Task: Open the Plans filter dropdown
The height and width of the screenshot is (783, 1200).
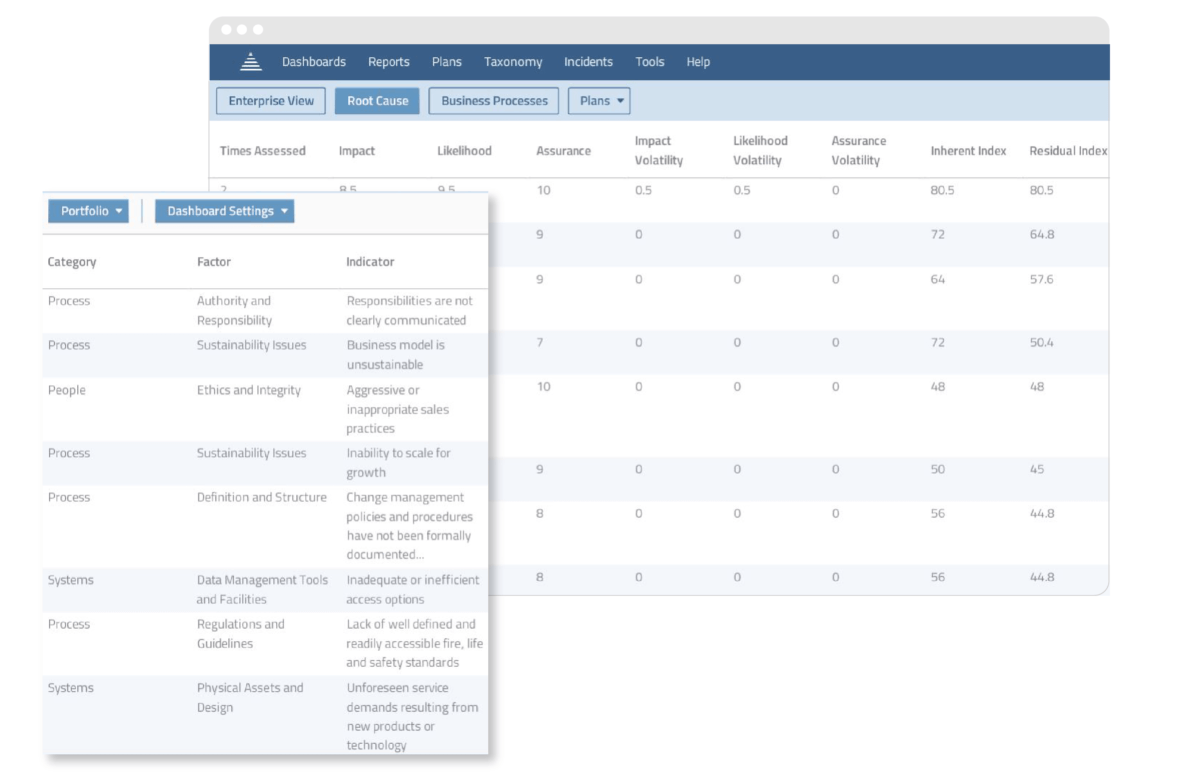Action: (598, 100)
